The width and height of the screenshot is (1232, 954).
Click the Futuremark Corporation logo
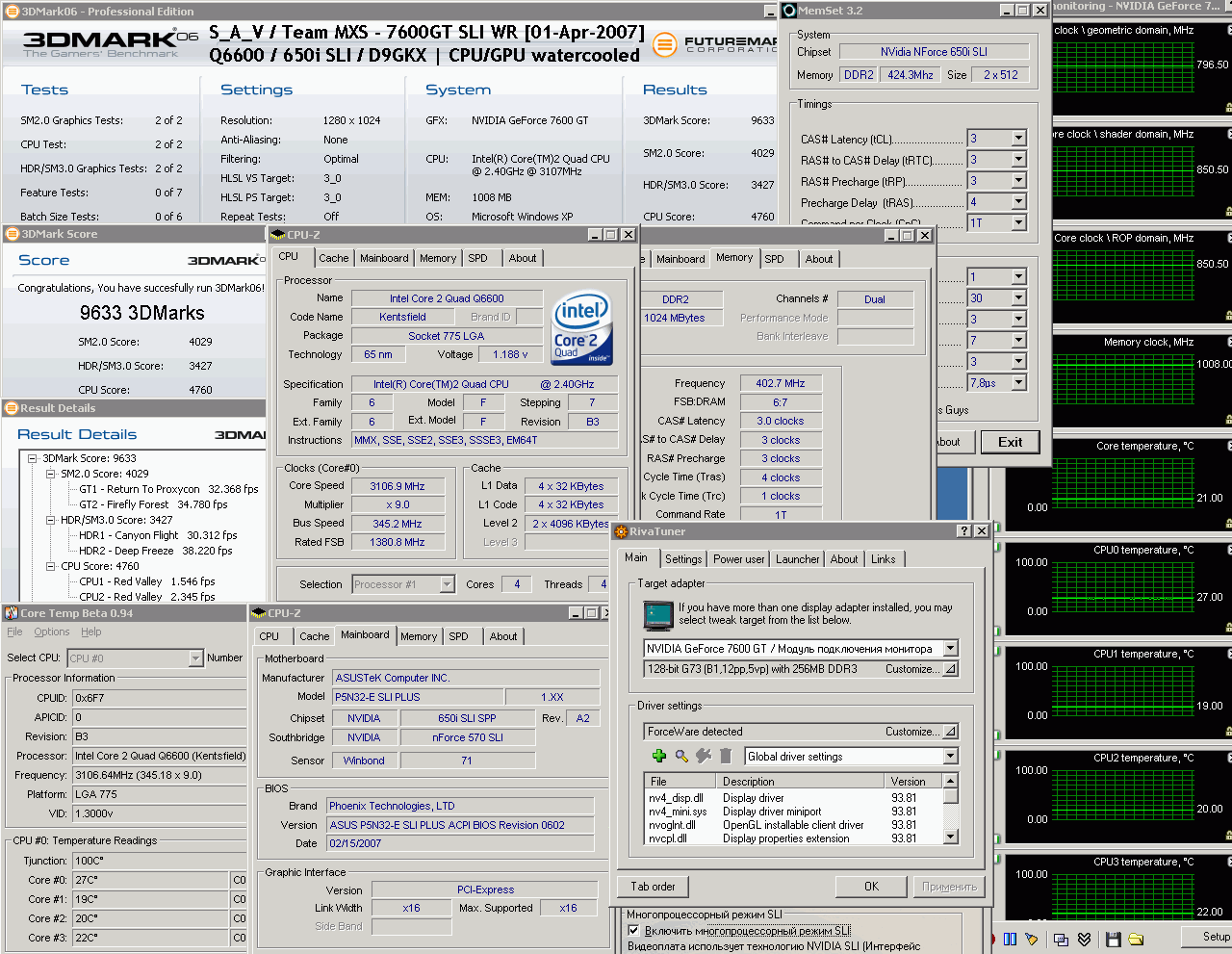point(714,44)
